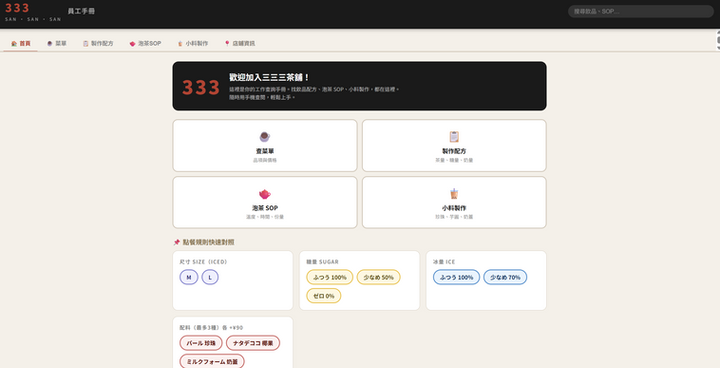
Task: Choose the 少なめ 70% ice chip
Action: pyautogui.click(x=505, y=277)
